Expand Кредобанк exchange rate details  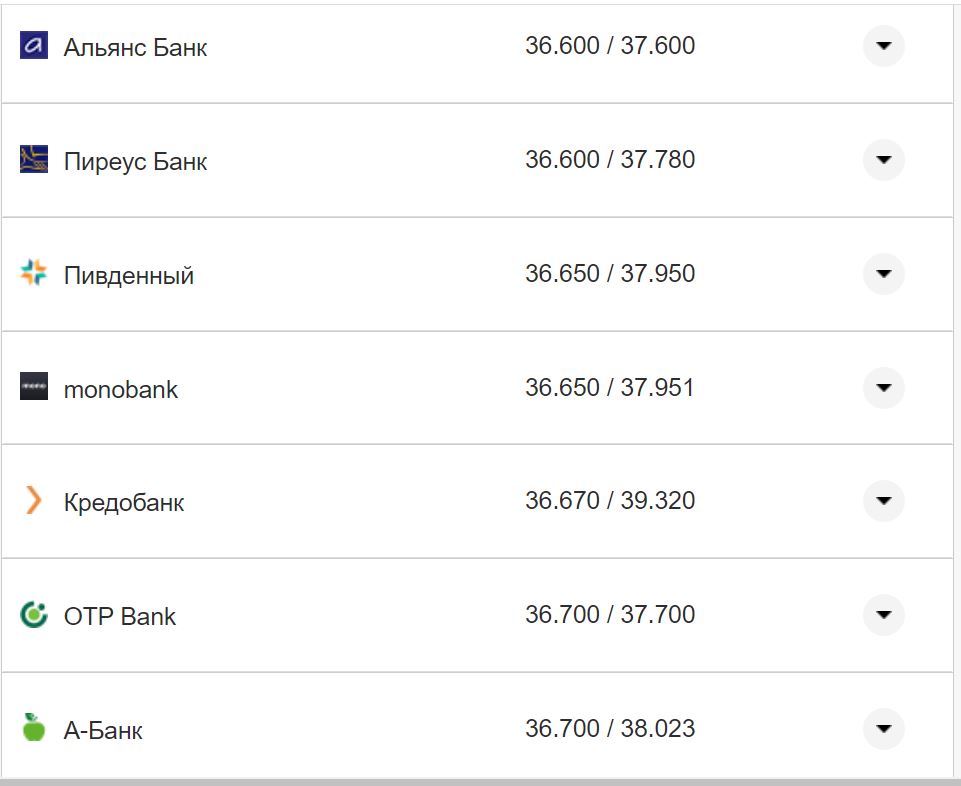click(883, 500)
